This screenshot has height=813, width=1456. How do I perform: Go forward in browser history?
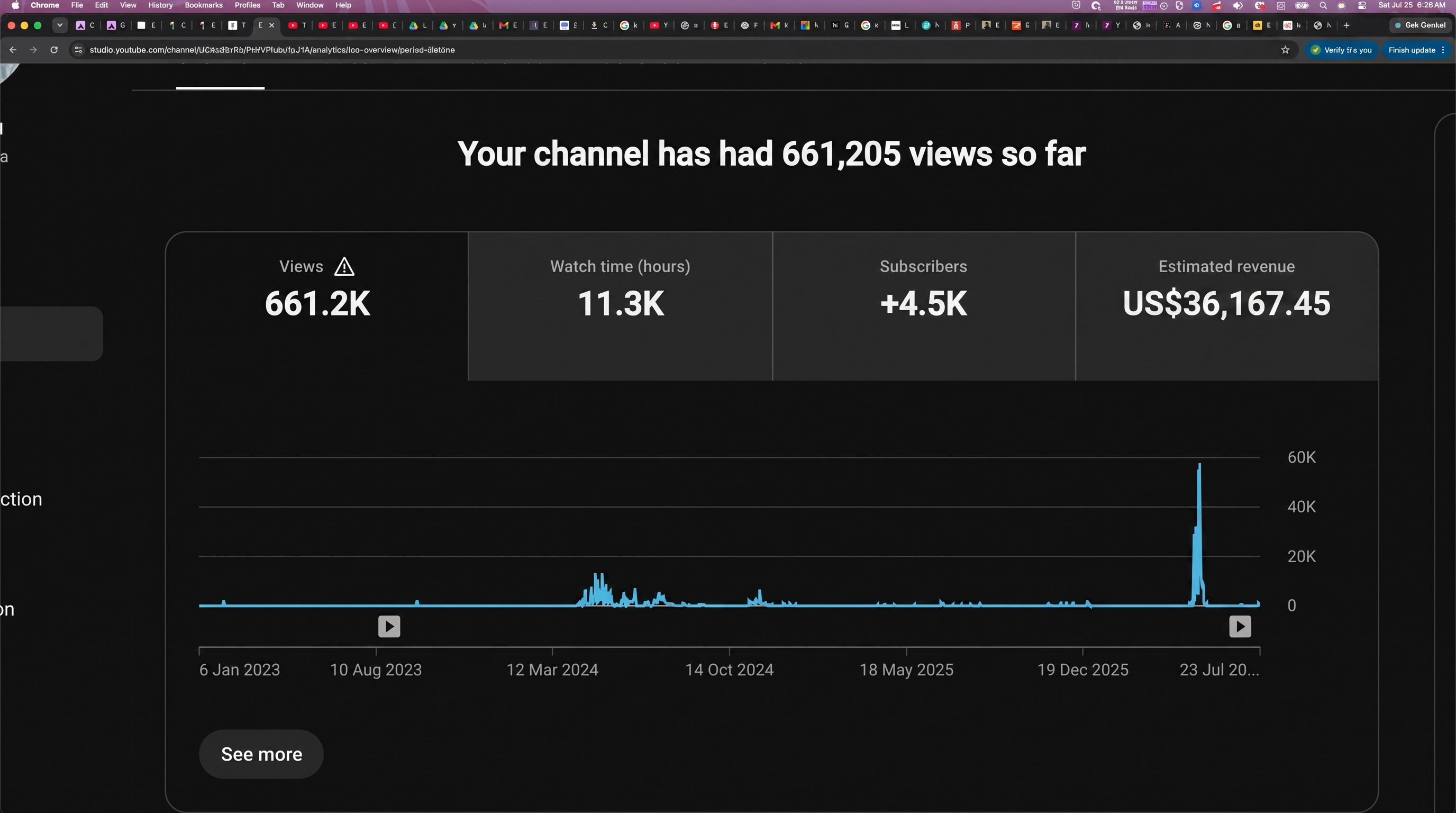[33, 50]
